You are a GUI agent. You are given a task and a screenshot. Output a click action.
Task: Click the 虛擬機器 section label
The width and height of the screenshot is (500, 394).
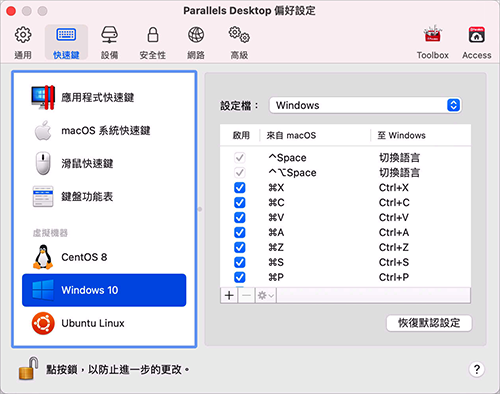(x=50, y=233)
